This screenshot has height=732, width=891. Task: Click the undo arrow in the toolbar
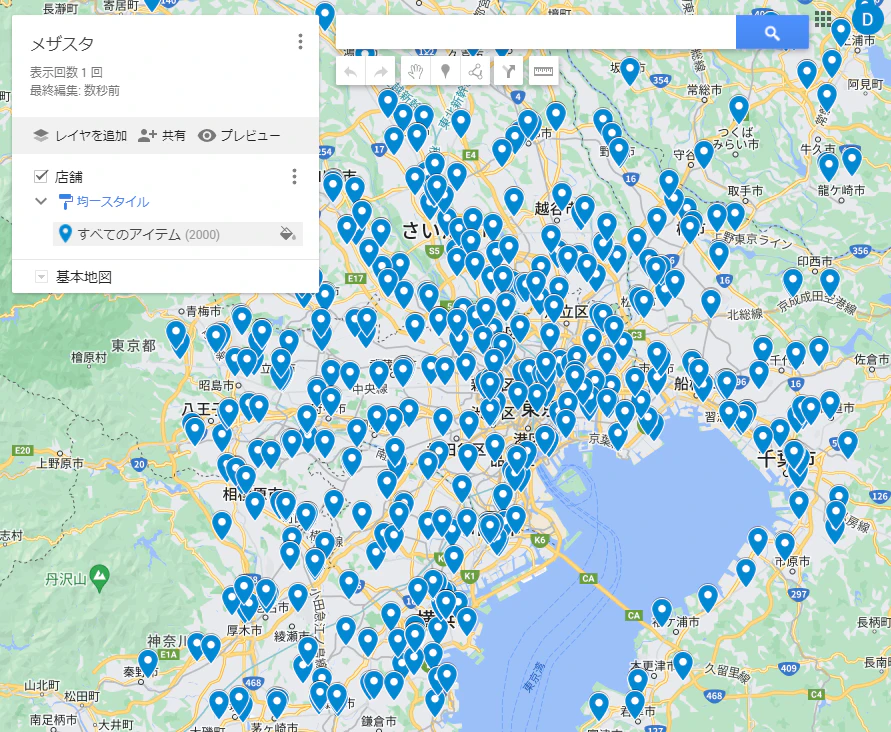[351, 72]
